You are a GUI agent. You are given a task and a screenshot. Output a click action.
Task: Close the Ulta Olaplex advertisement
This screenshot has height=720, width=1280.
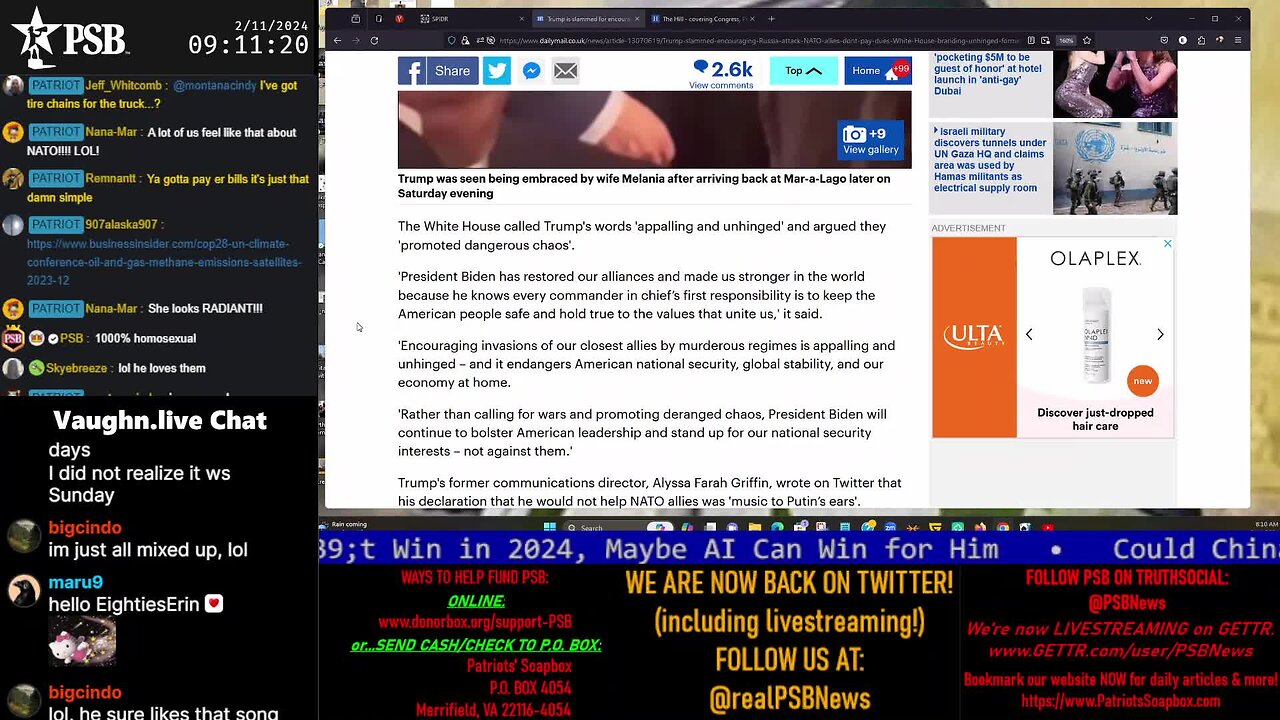tap(1167, 243)
